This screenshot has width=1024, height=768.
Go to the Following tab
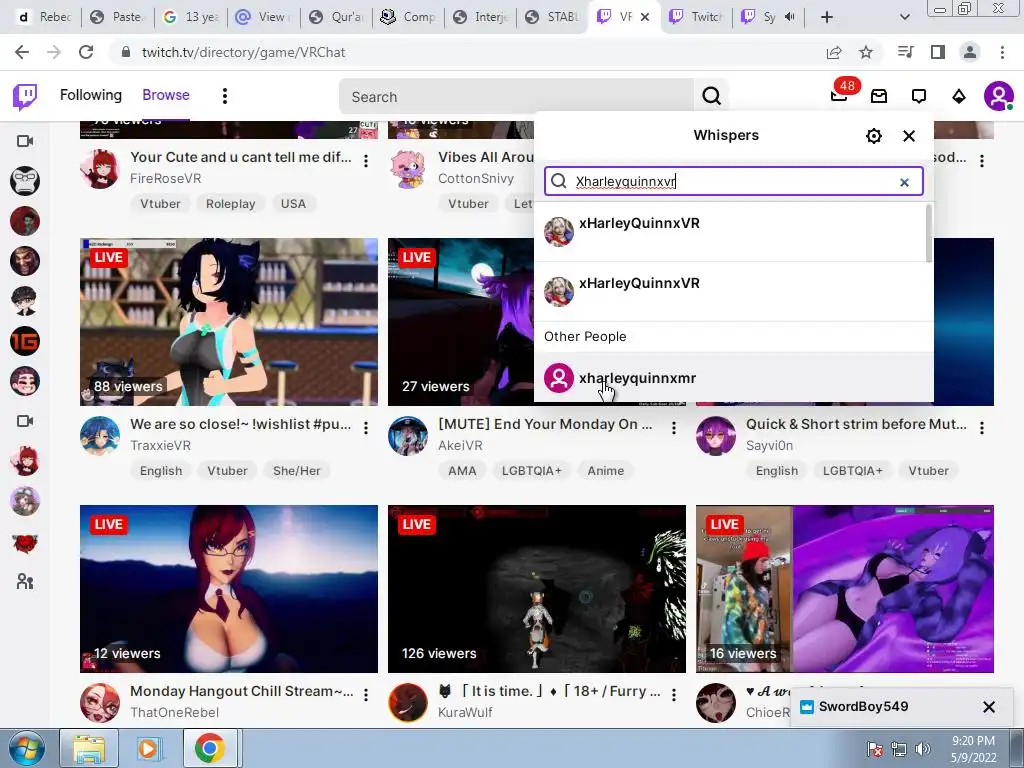[x=91, y=95]
